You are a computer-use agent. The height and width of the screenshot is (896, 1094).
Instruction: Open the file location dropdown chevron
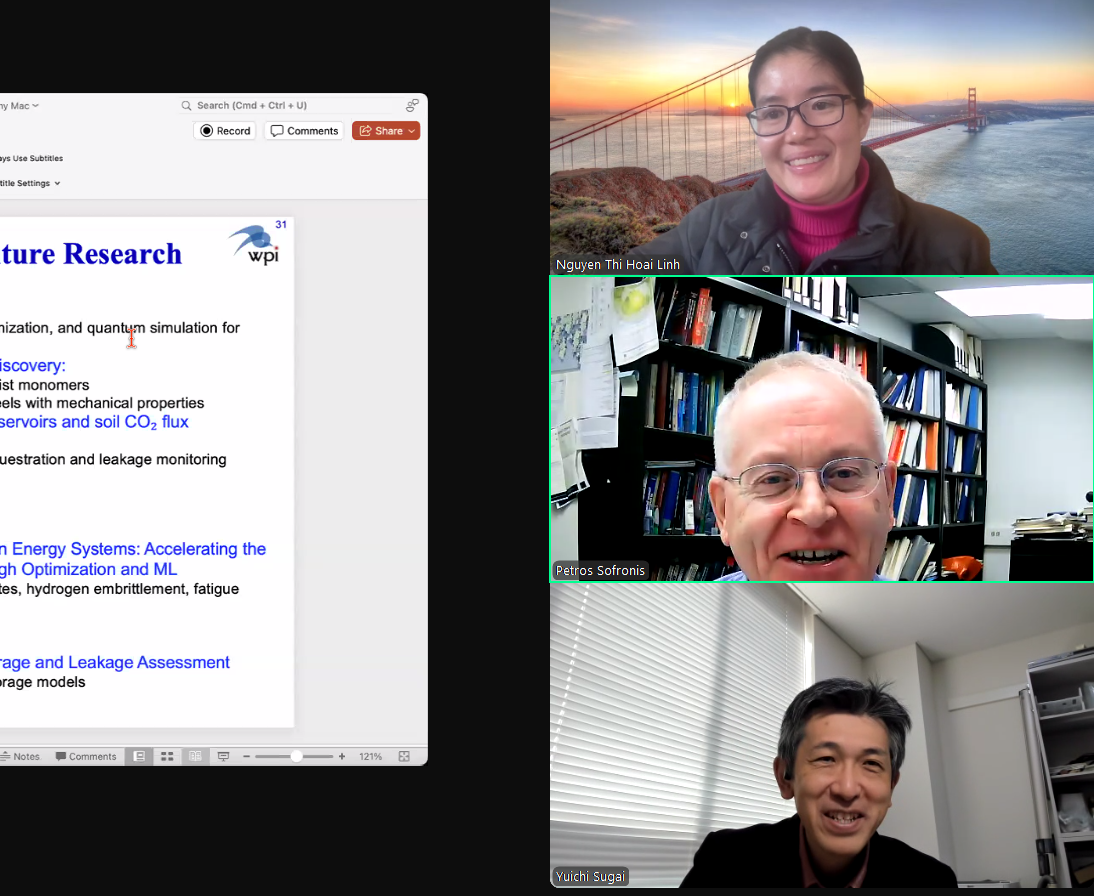36,106
